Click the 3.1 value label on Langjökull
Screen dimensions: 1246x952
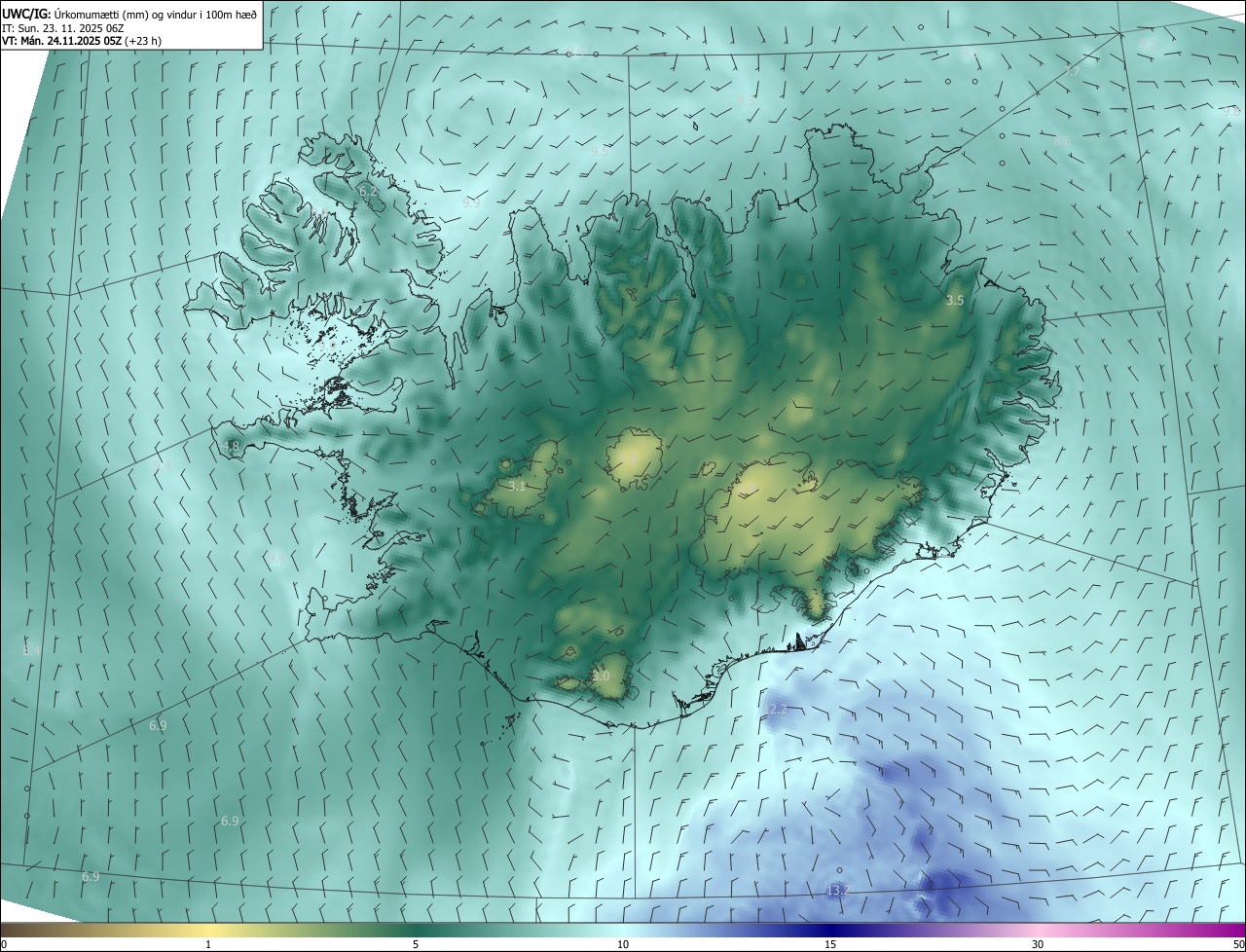coord(517,485)
